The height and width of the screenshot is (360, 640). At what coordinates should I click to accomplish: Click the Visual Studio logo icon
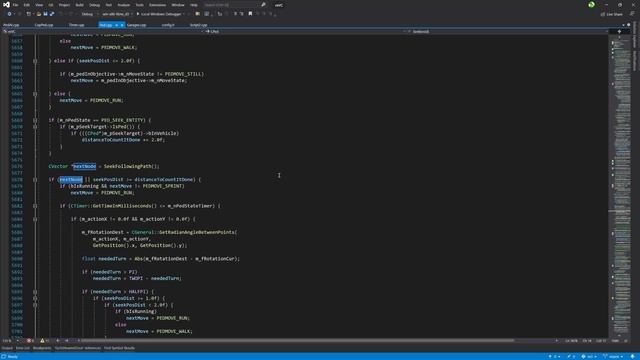(x=6, y=5)
